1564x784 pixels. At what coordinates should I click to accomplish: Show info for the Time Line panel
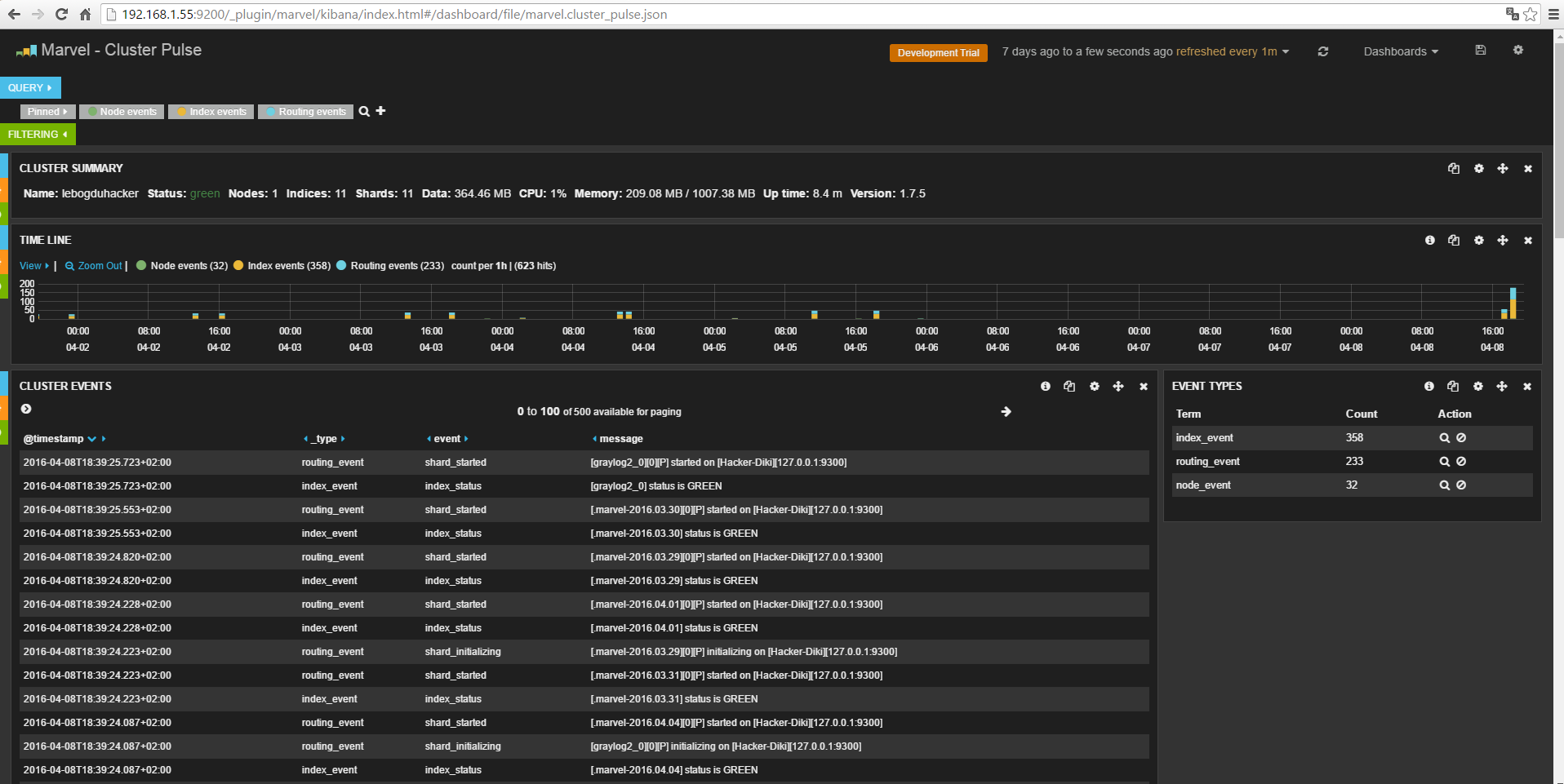(x=1429, y=240)
